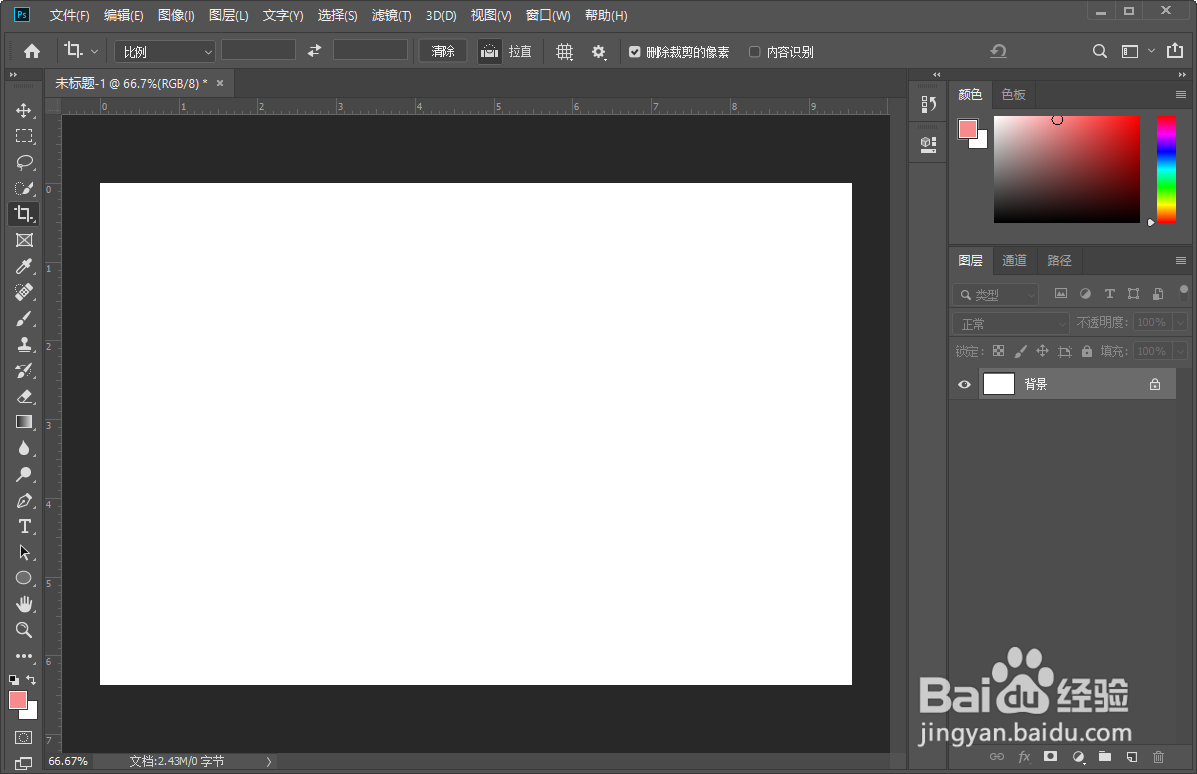Select the Eraser tool
This screenshot has height=774, width=1197.
click(24, 396)
